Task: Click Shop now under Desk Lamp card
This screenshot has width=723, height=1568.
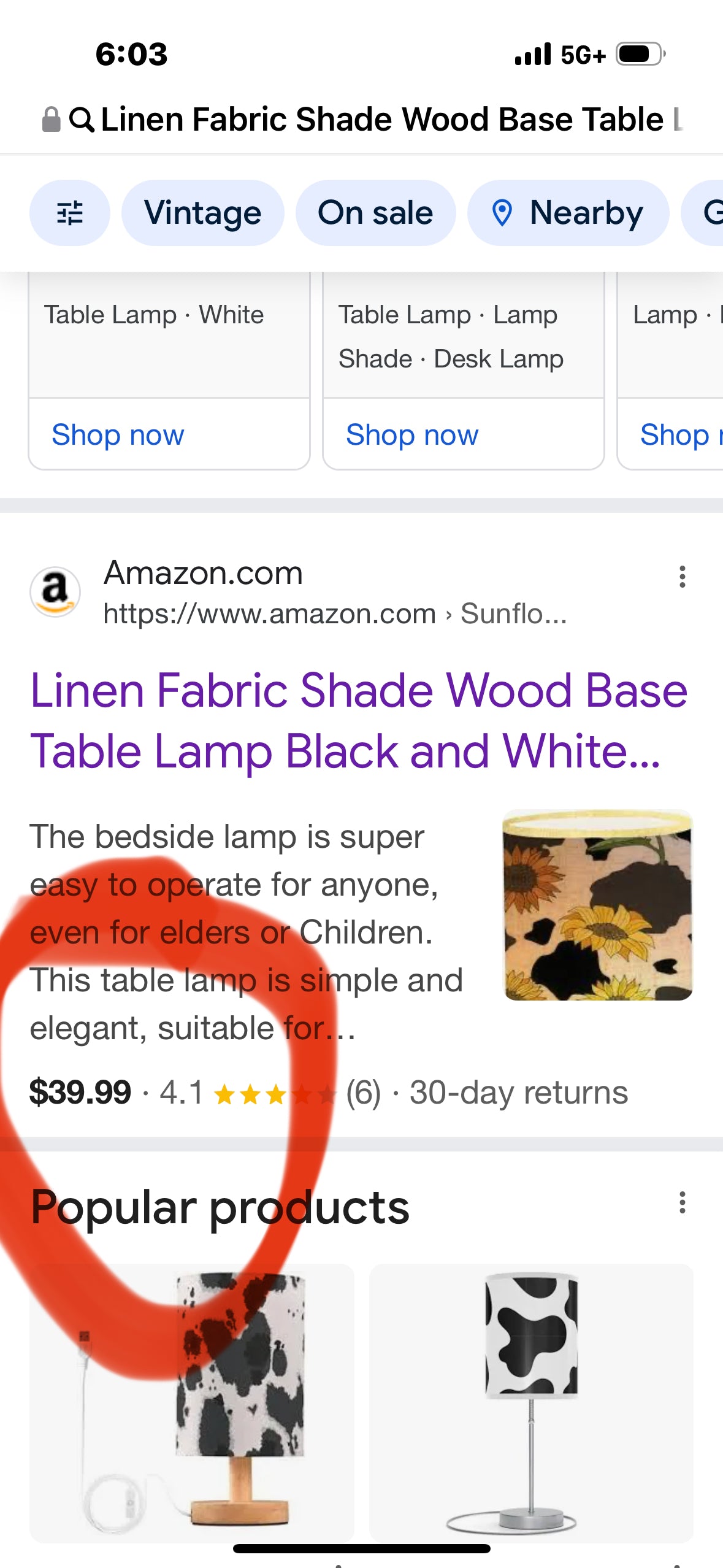Action: [x=412, y=435]
